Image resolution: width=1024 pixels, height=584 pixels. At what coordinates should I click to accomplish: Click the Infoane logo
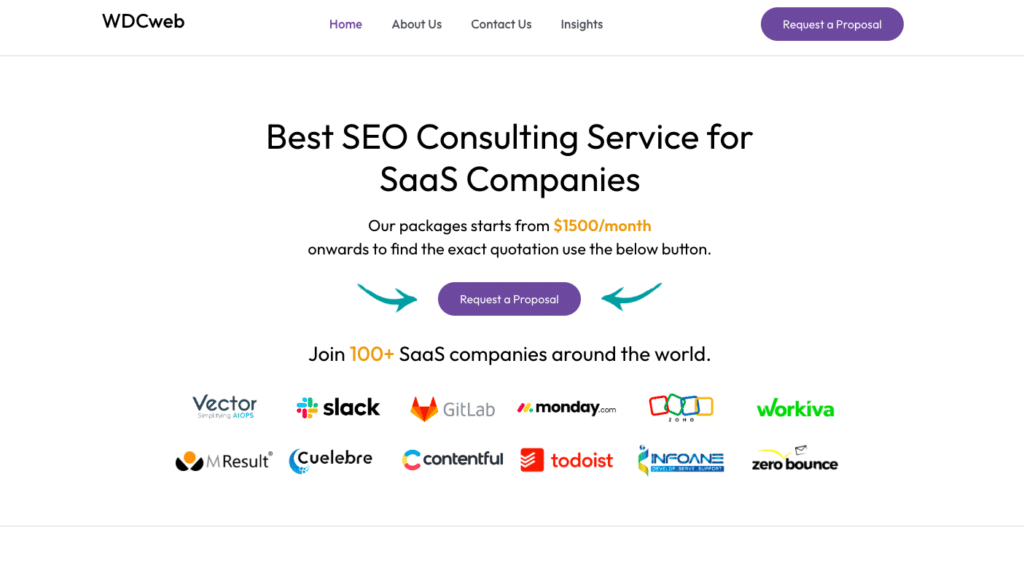click(680, 460)
